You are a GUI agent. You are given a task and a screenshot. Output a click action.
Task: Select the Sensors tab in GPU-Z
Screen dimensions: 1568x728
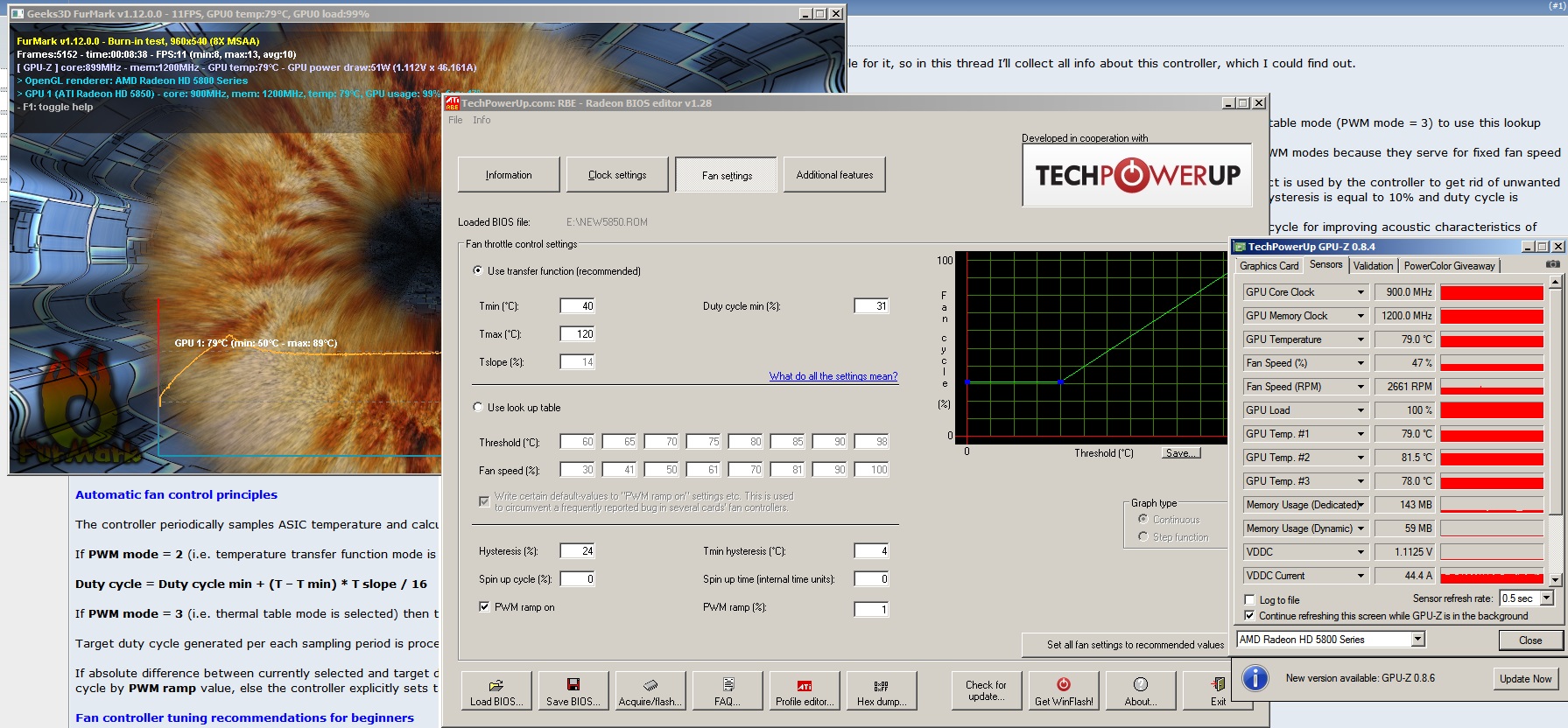pos(1325,265)
